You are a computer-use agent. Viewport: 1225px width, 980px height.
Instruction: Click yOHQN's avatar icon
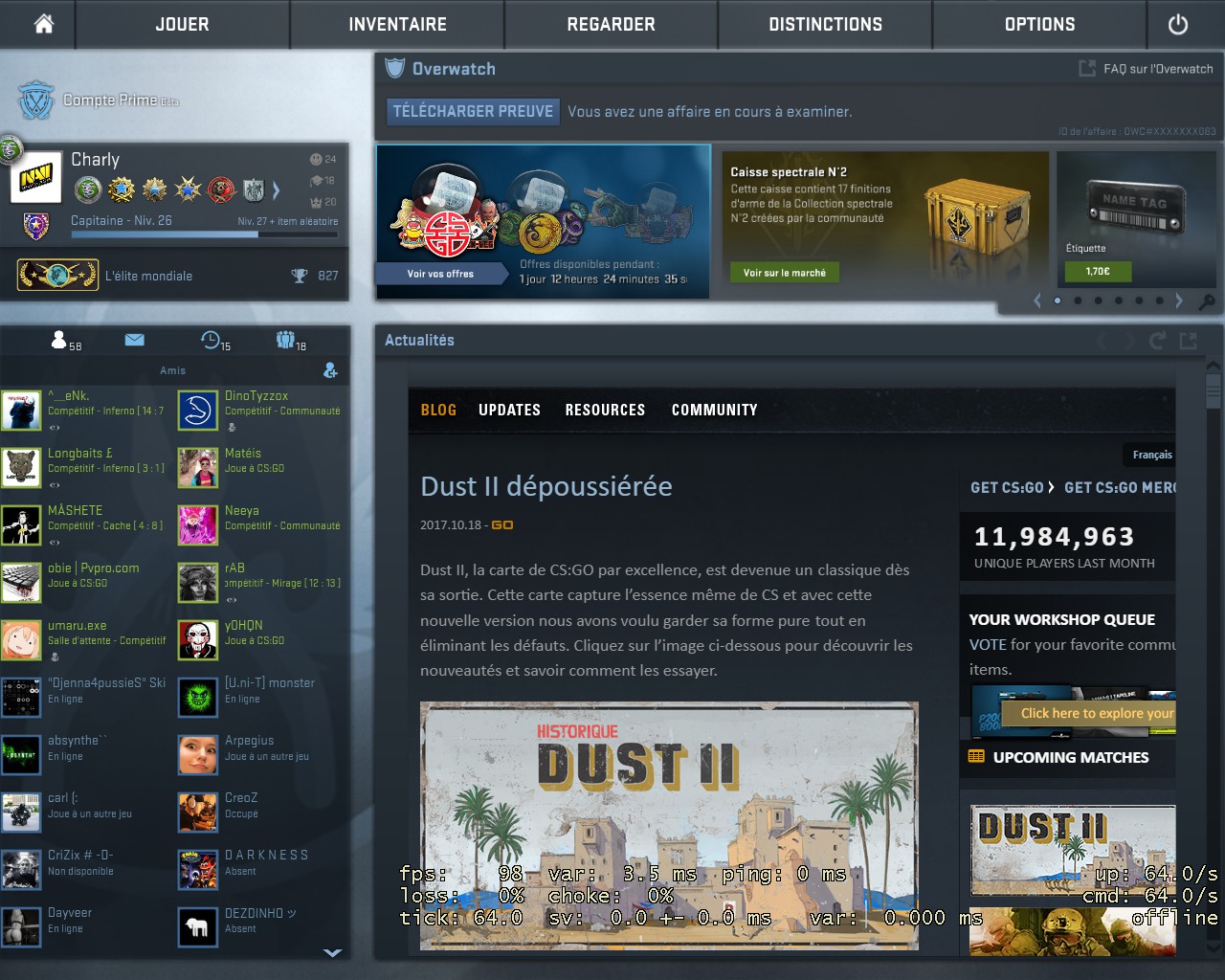(x=198, y=640)
